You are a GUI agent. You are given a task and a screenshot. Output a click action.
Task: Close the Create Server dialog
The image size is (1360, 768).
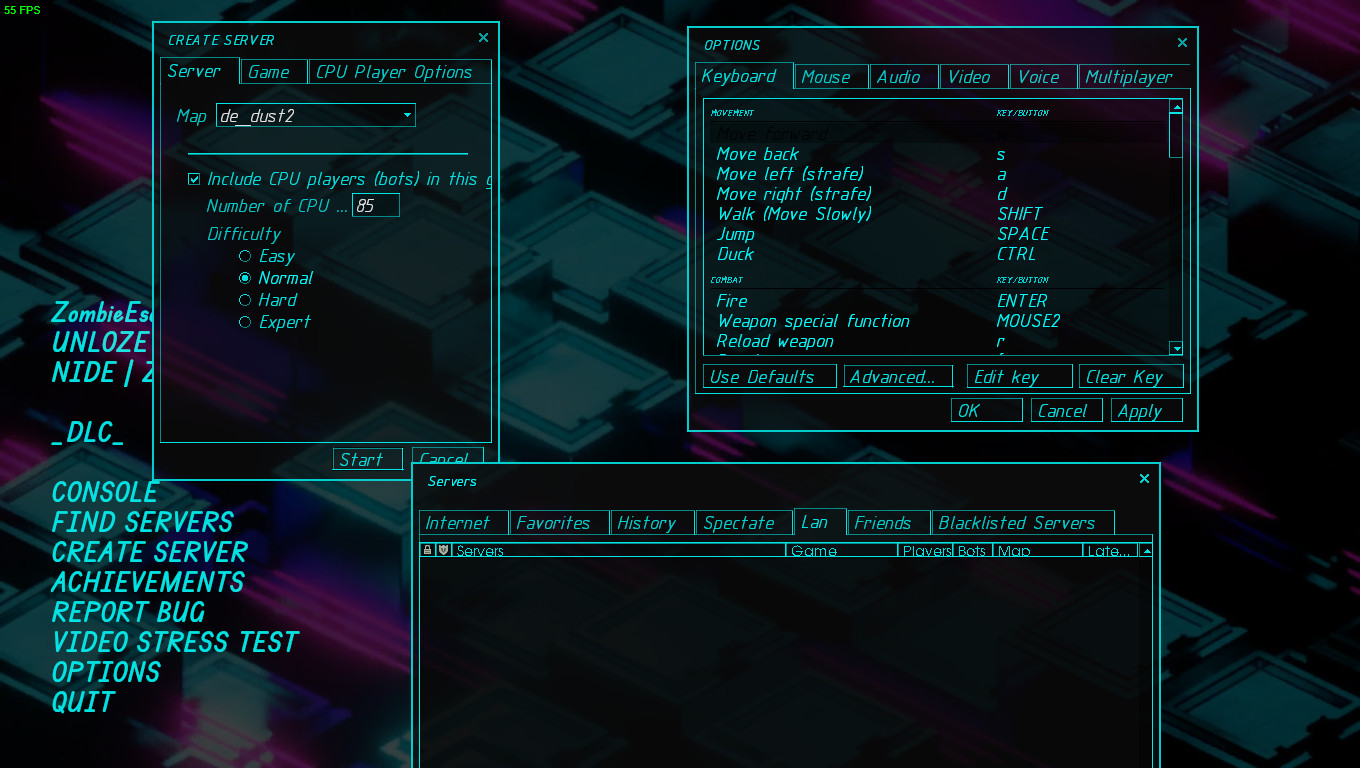(484, 38)
